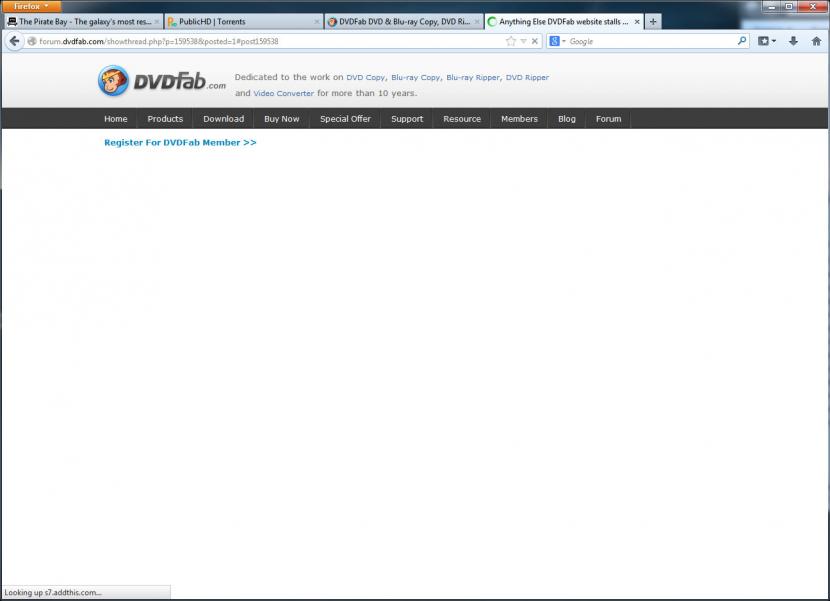Open the Home navigation item
The height and width of the screenshot is (601, 830).
pos(115,119)
